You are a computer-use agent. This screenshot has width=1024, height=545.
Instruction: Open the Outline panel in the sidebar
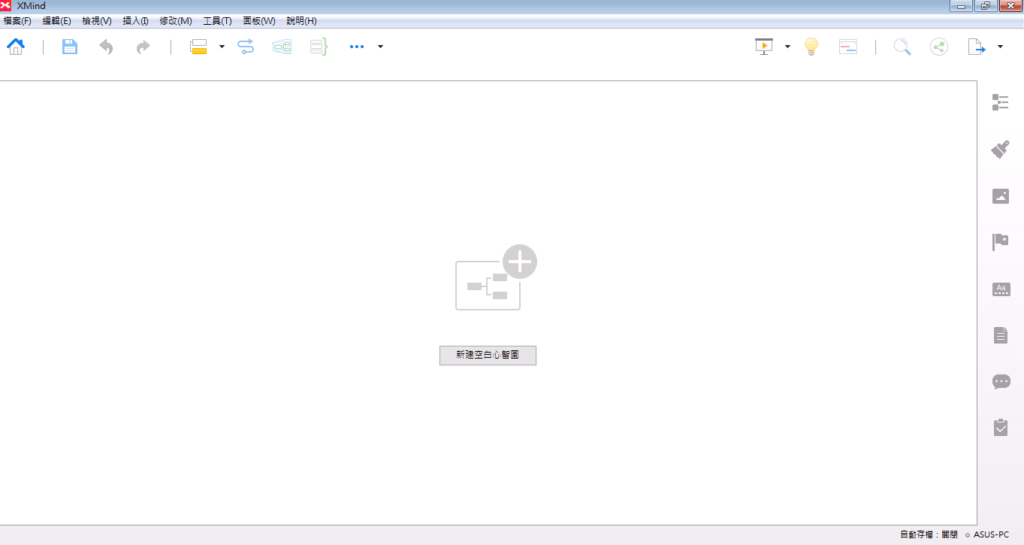click(x=1000, y=102)
